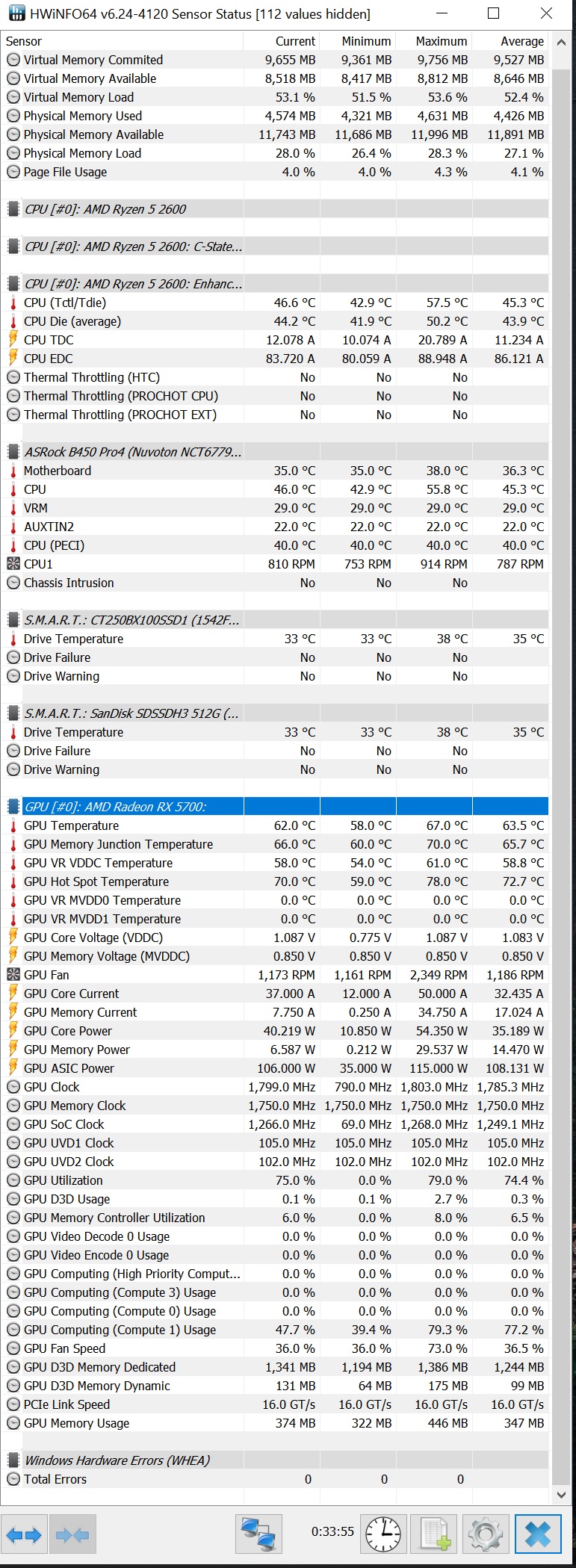Open sensor settings gear icon

(486, 1535)
